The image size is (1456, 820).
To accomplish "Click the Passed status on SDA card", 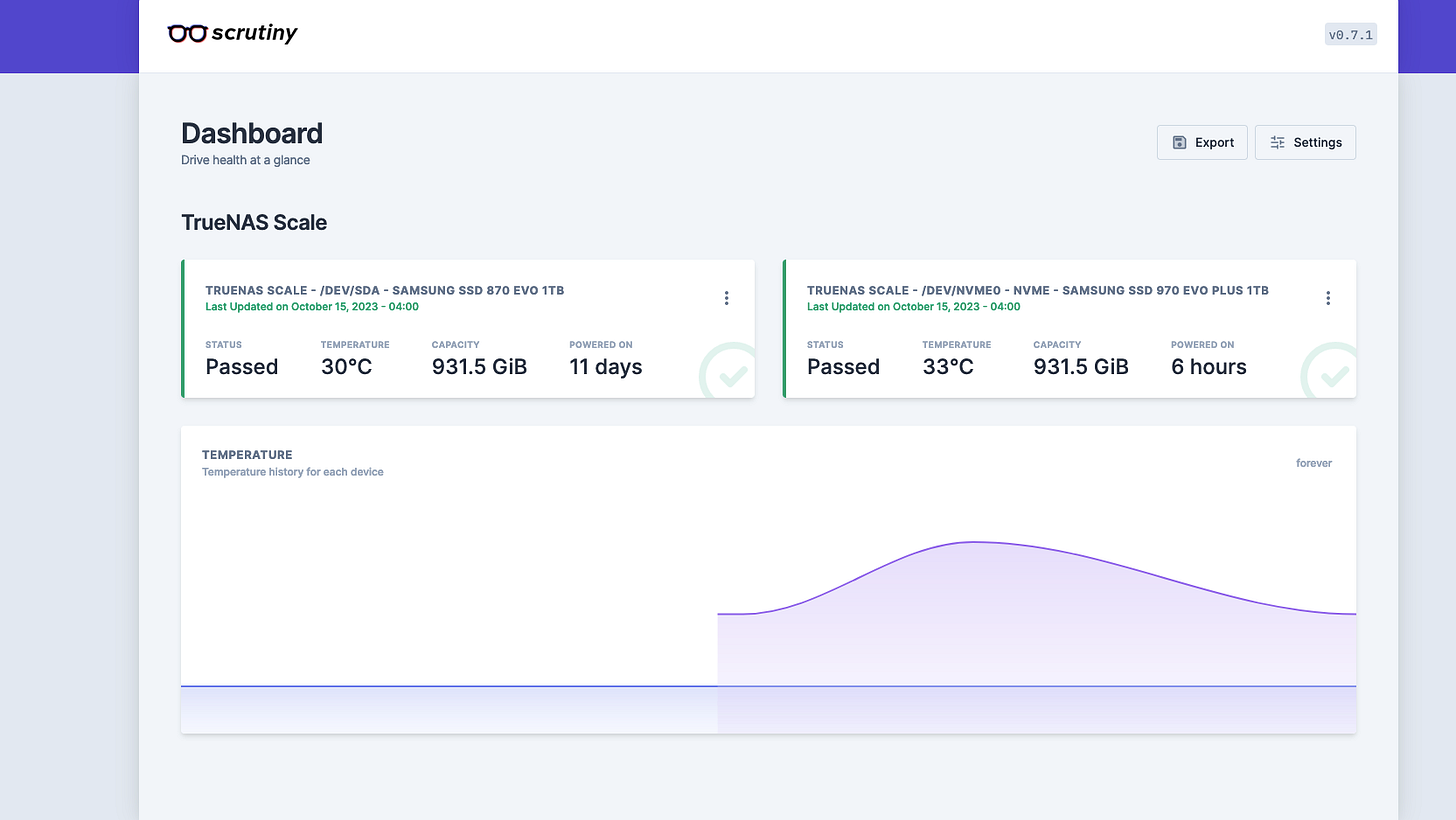I will point(242,367).
